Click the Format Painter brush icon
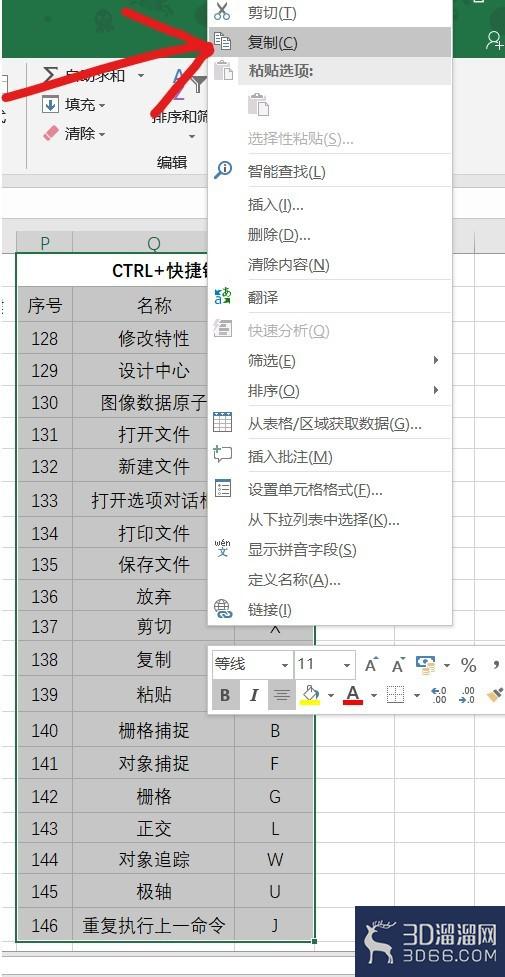505x977 pixels. [495, 695]
